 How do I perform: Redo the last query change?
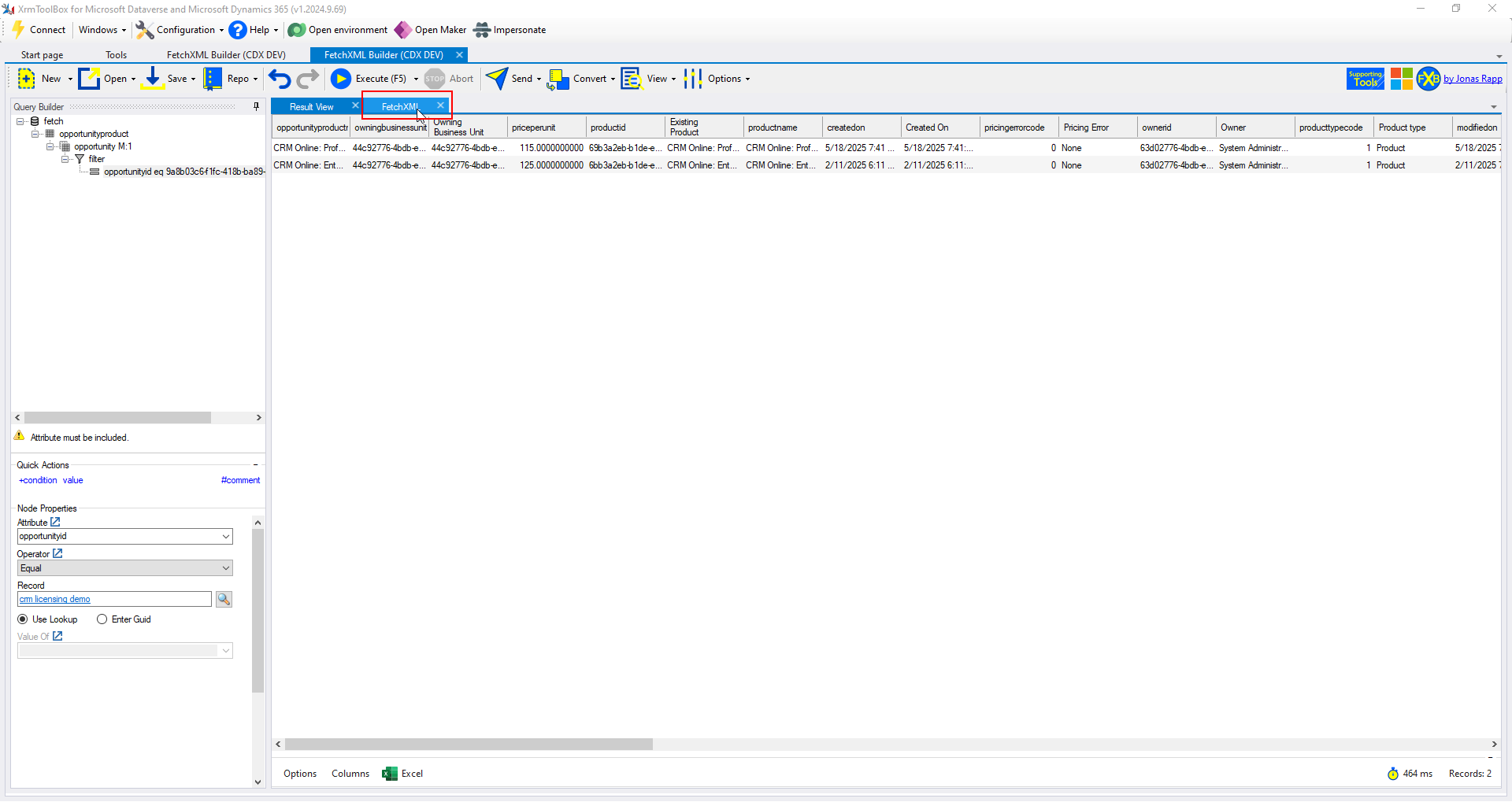(x=308, y=79)
